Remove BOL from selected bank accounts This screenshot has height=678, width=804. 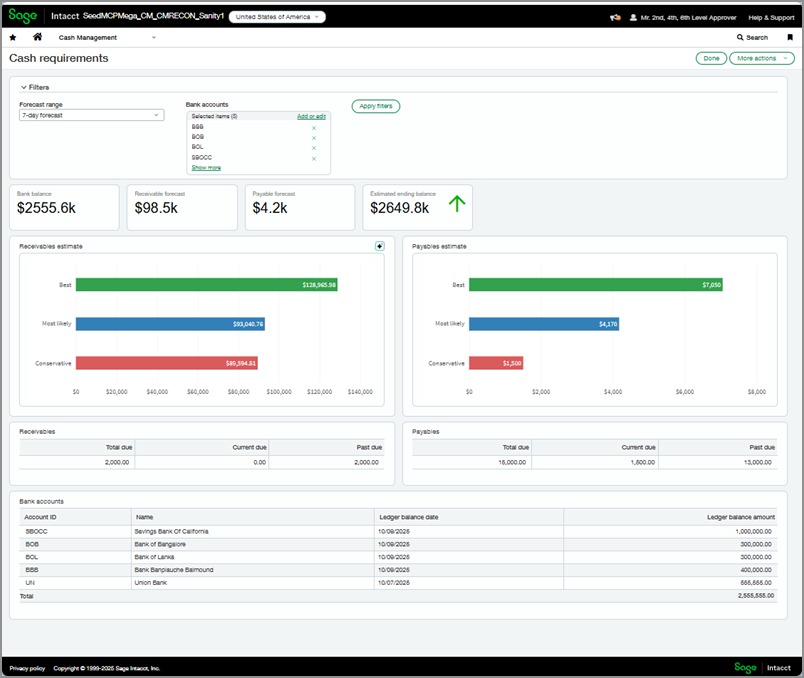point(314,148)
